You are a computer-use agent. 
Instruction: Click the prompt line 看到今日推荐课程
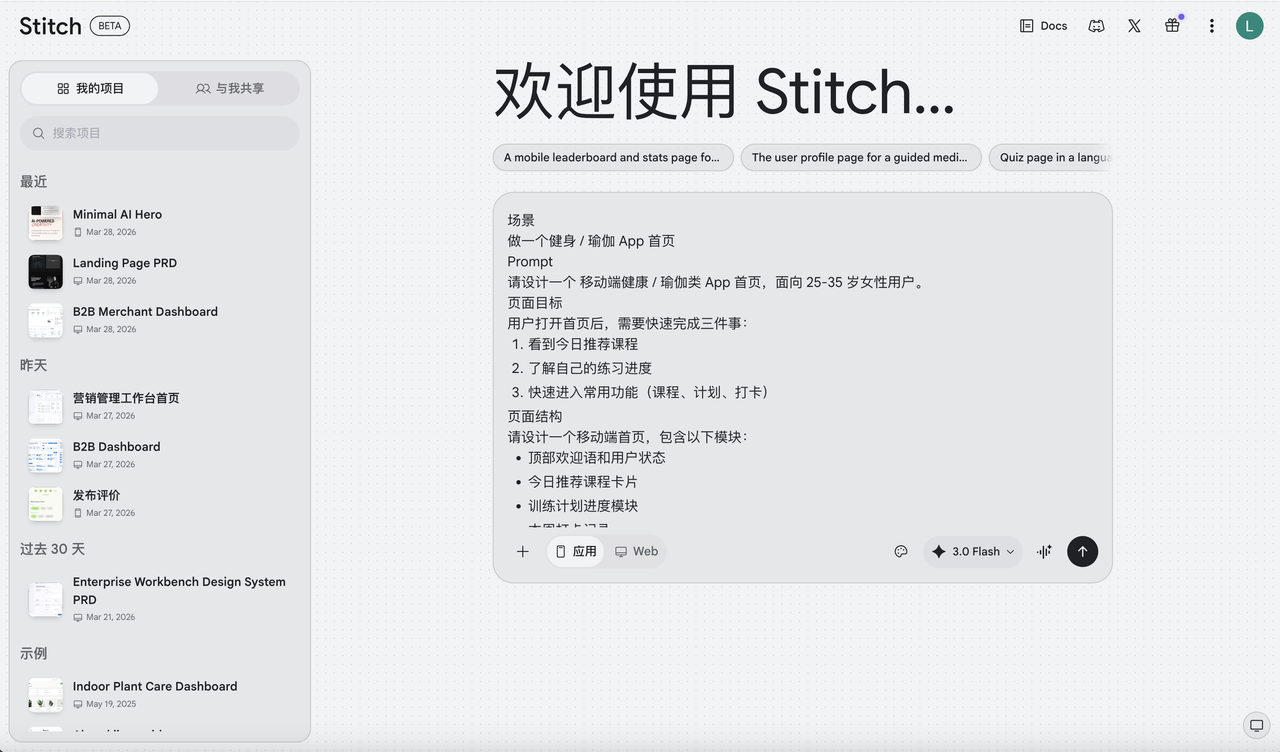coord(583,344)
